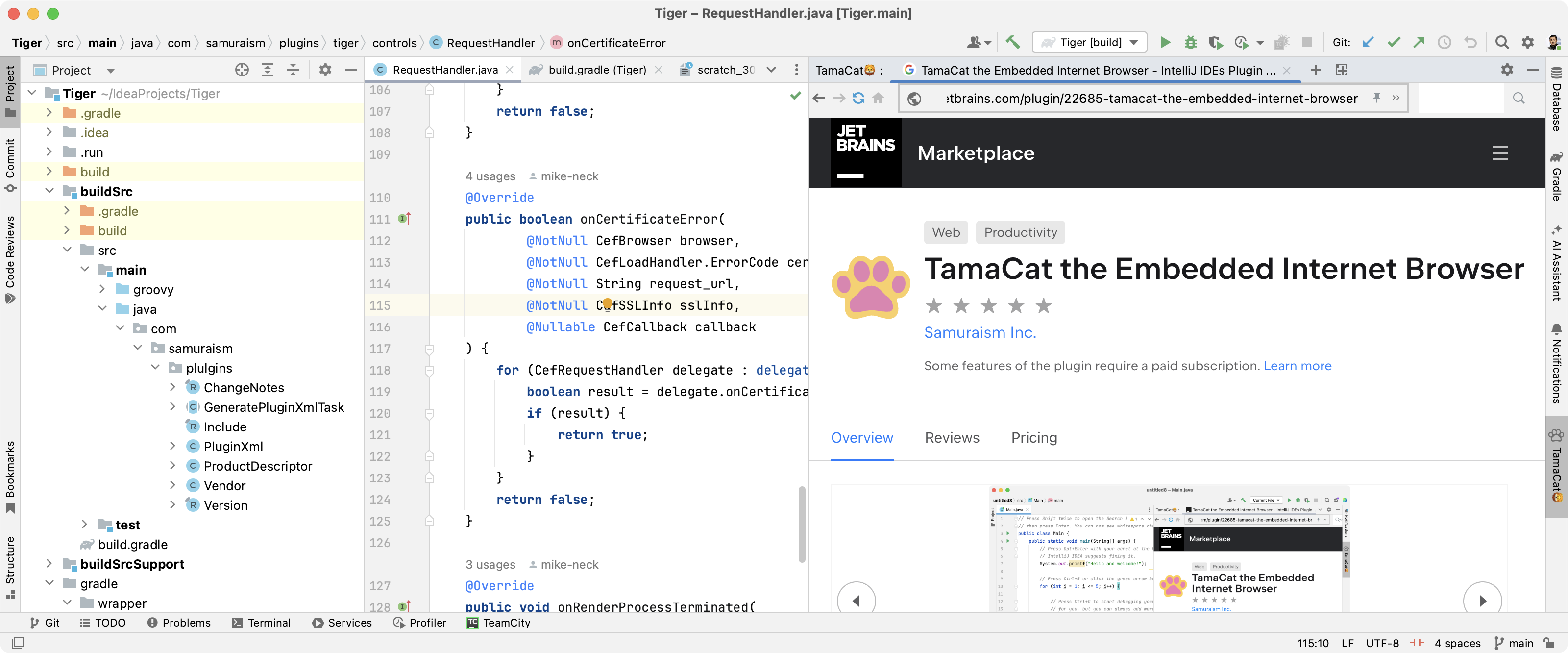Viewport: 1568px width, 653px height.
Task: Open Search Everywhere magnifier icon
Action: pyautogui.click(x=1502, y=42)
